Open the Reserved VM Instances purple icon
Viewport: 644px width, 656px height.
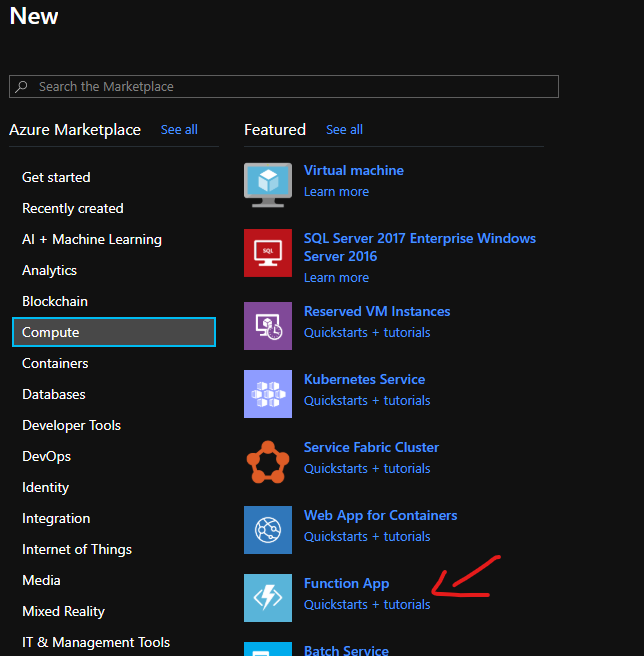coord(268,326)
